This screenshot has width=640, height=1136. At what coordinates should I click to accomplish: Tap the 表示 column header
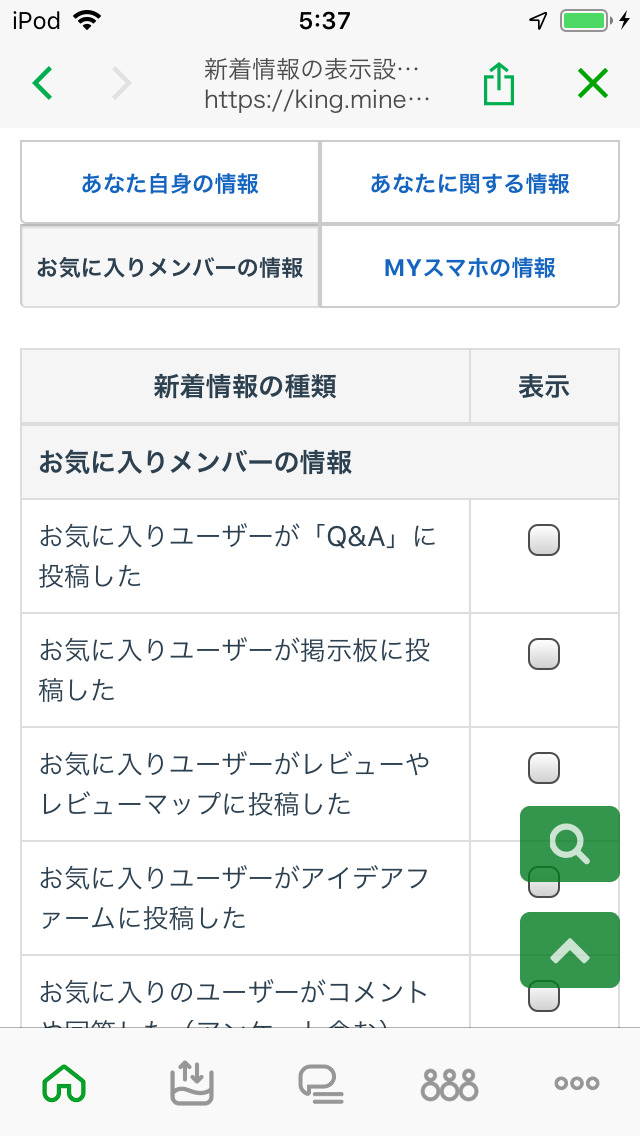[x=544, y=387]
